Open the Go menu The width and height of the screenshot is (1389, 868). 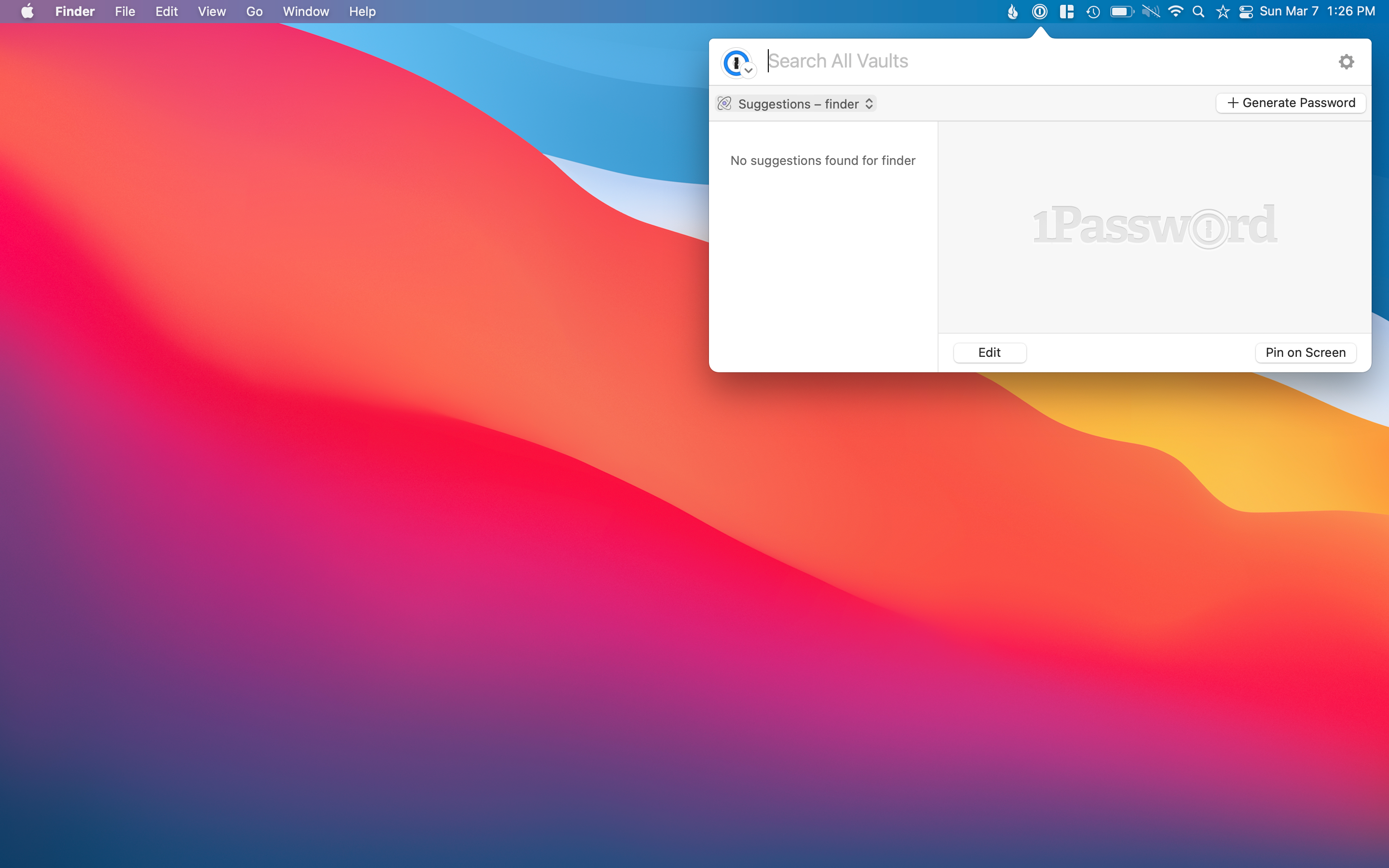click(254, 12)
